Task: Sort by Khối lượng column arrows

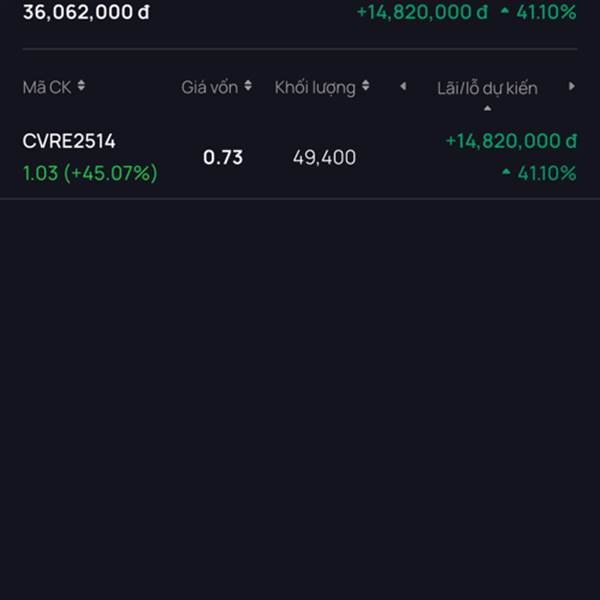Action: tap(365, 86)
